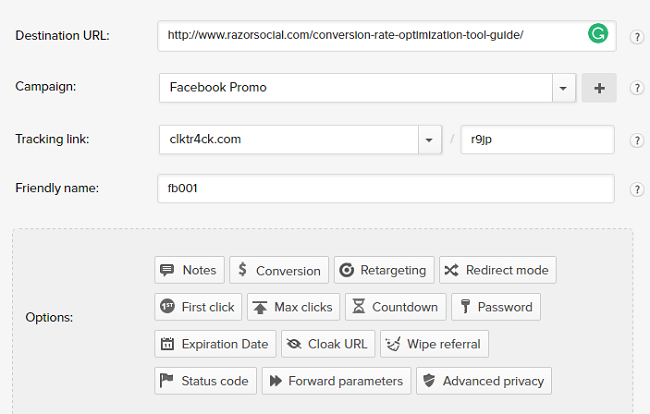
Task: Enable the First click option
Action: [198, 307]
